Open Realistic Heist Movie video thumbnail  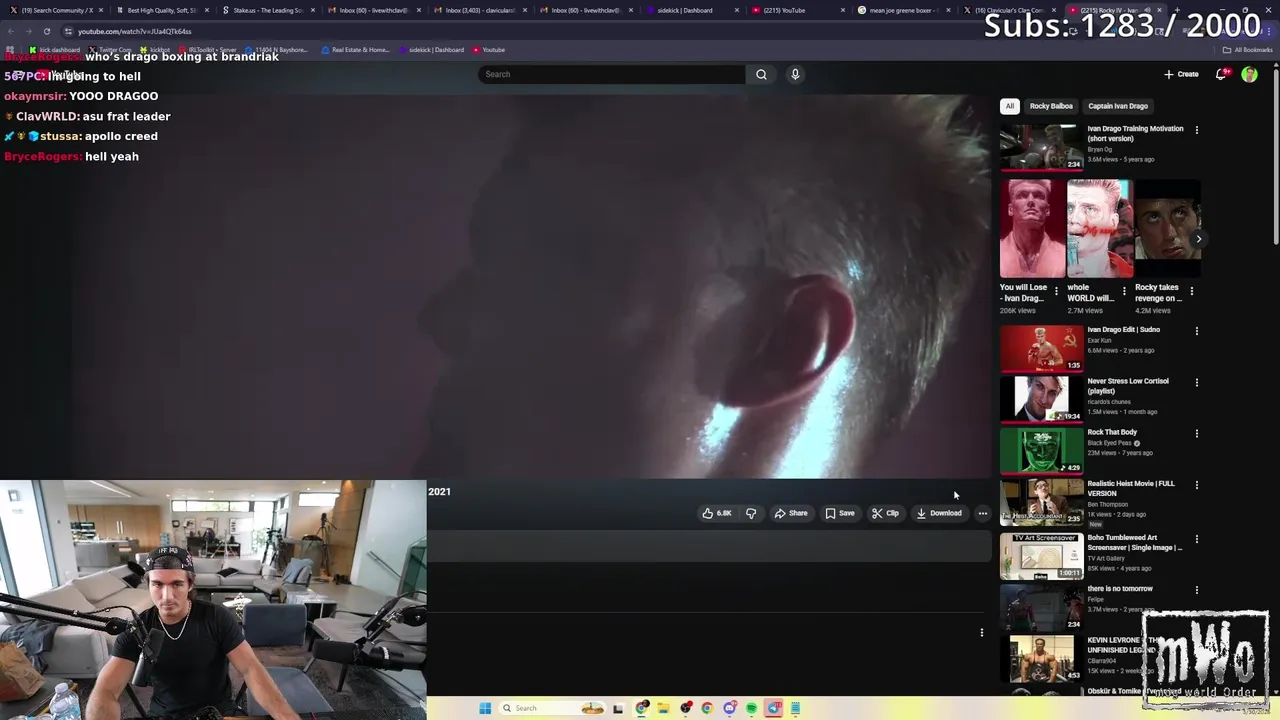[1041, 501]
